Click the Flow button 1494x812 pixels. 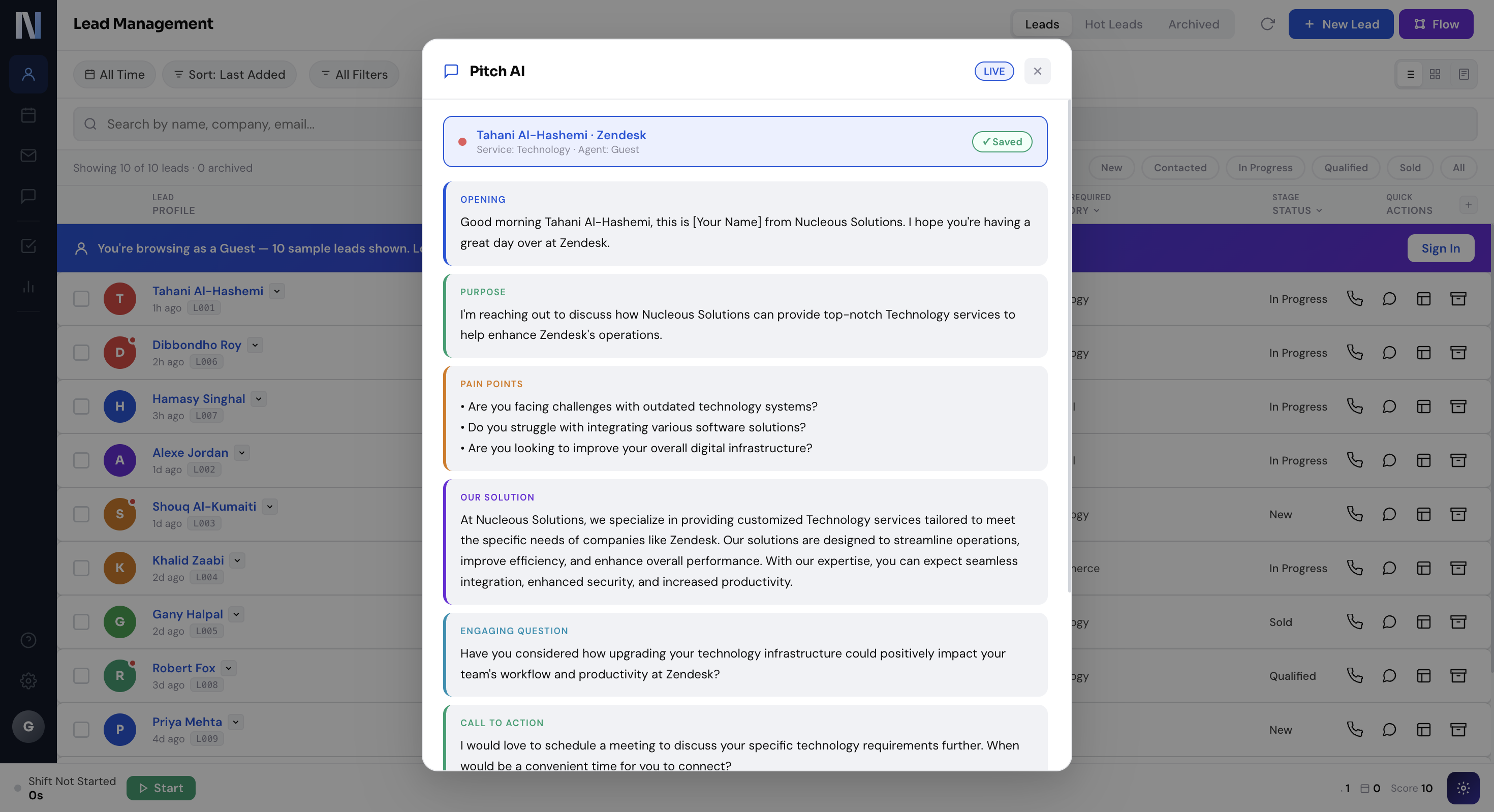[x=1436, y=24]
